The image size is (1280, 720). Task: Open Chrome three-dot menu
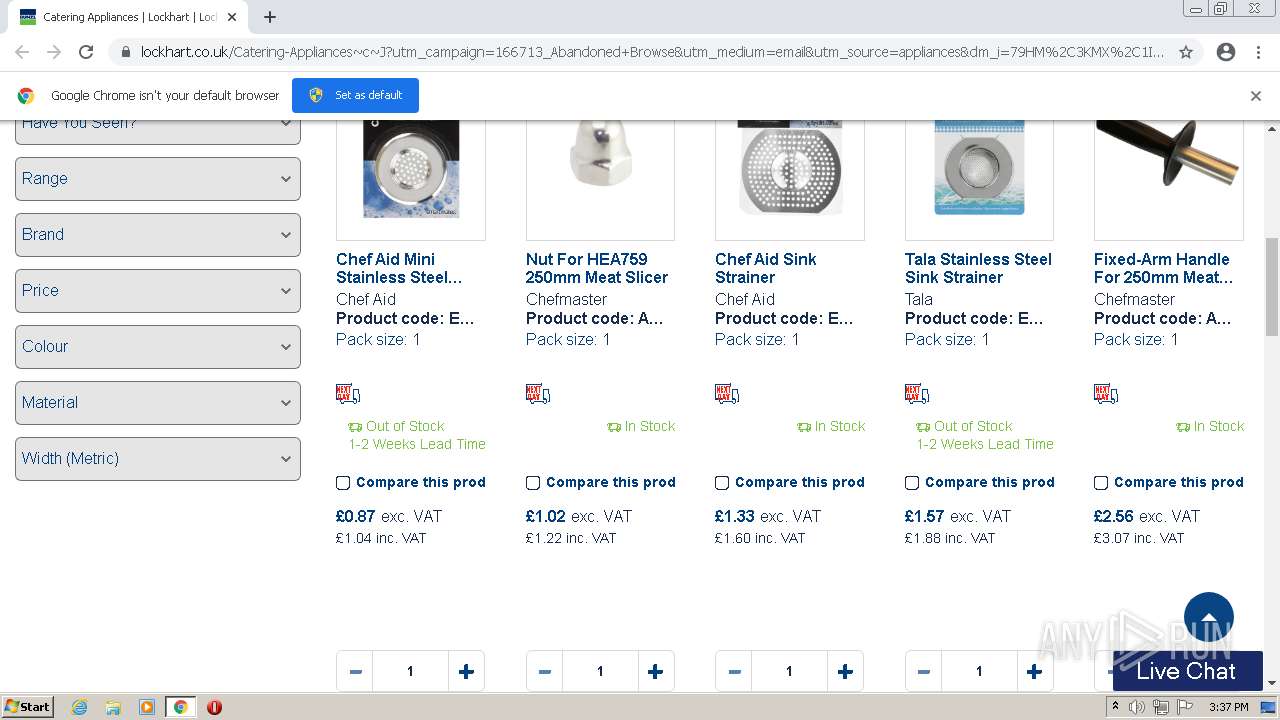(x=1258, y=52)
